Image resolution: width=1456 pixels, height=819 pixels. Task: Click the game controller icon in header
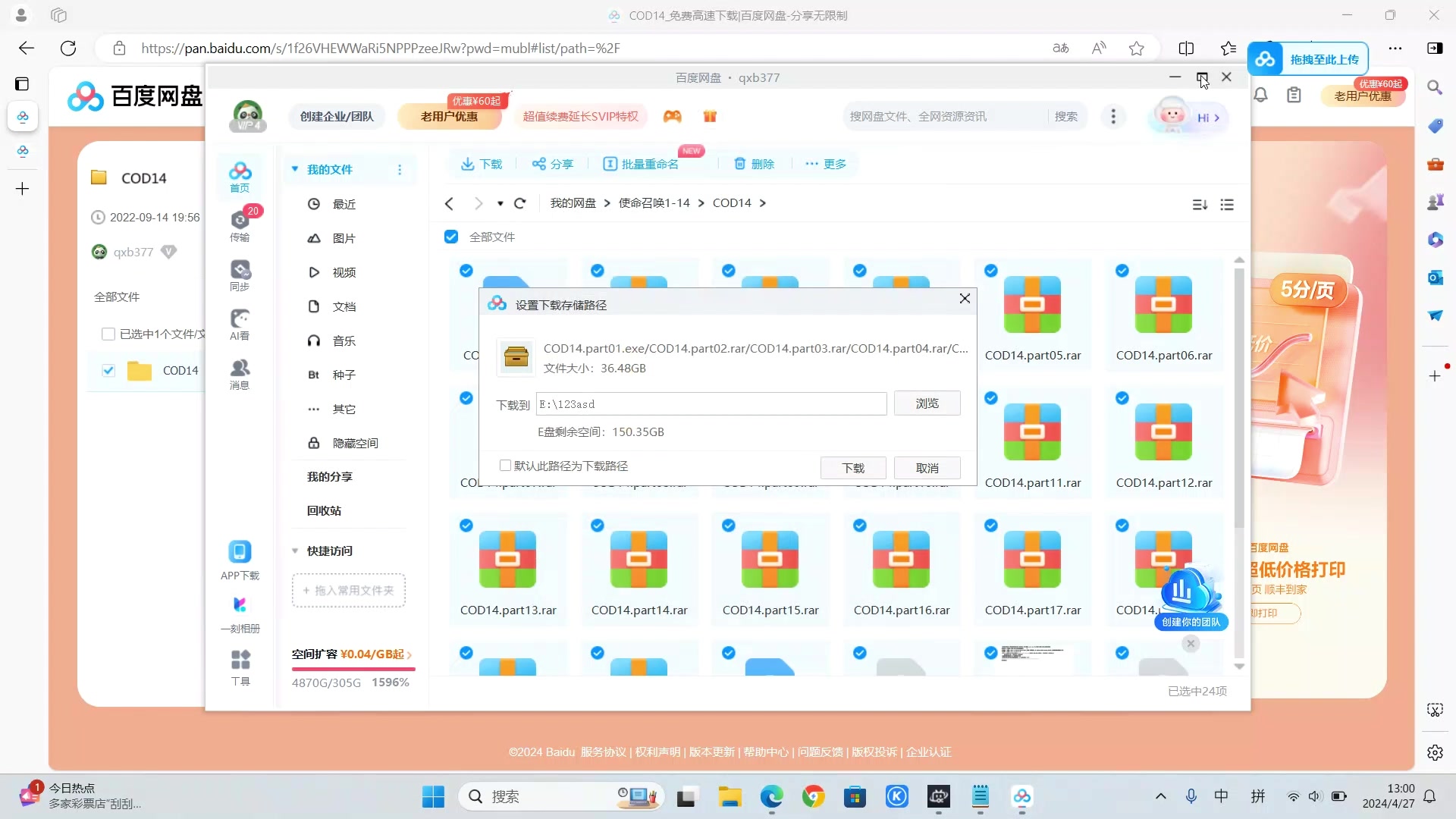(673, 116)
